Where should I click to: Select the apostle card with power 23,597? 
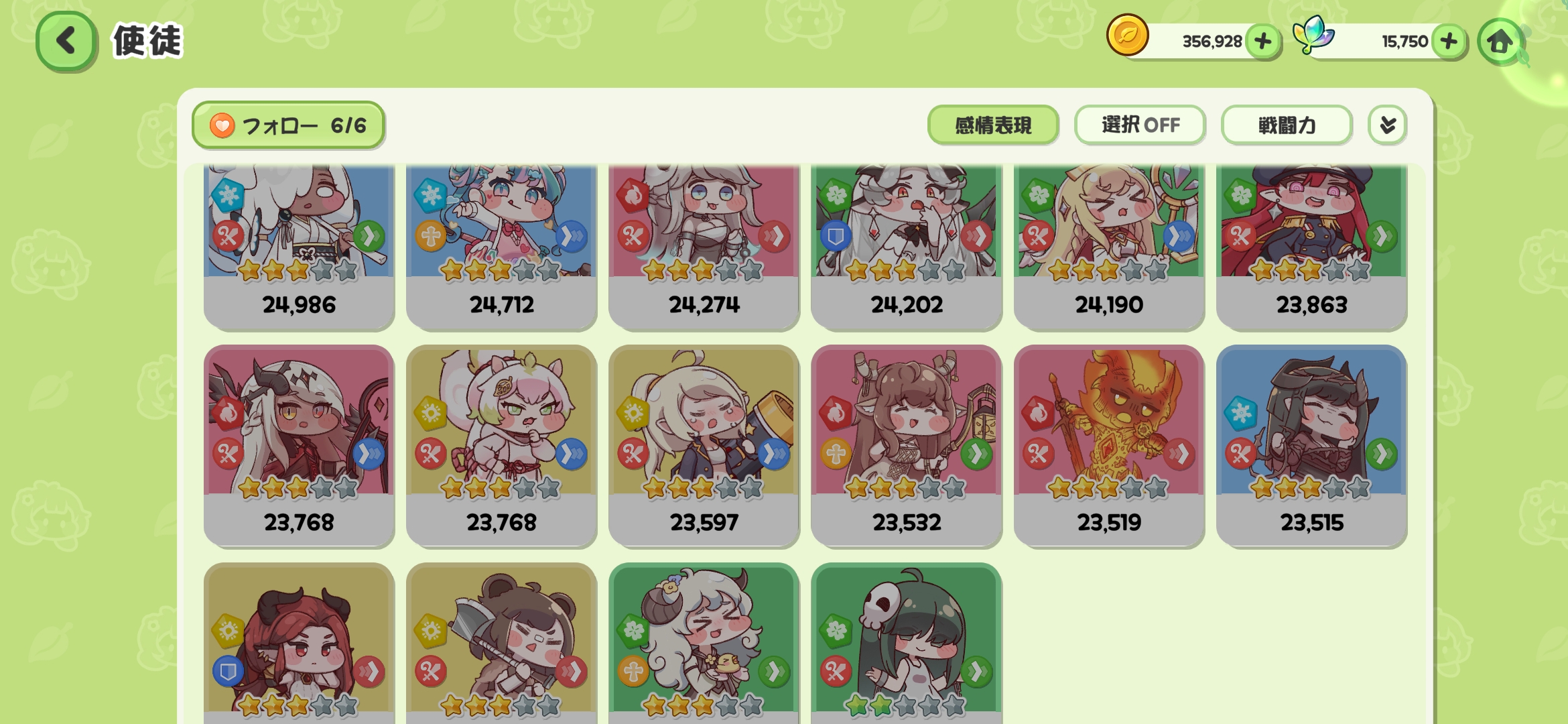pyautogui.click(x=704, y=446)
